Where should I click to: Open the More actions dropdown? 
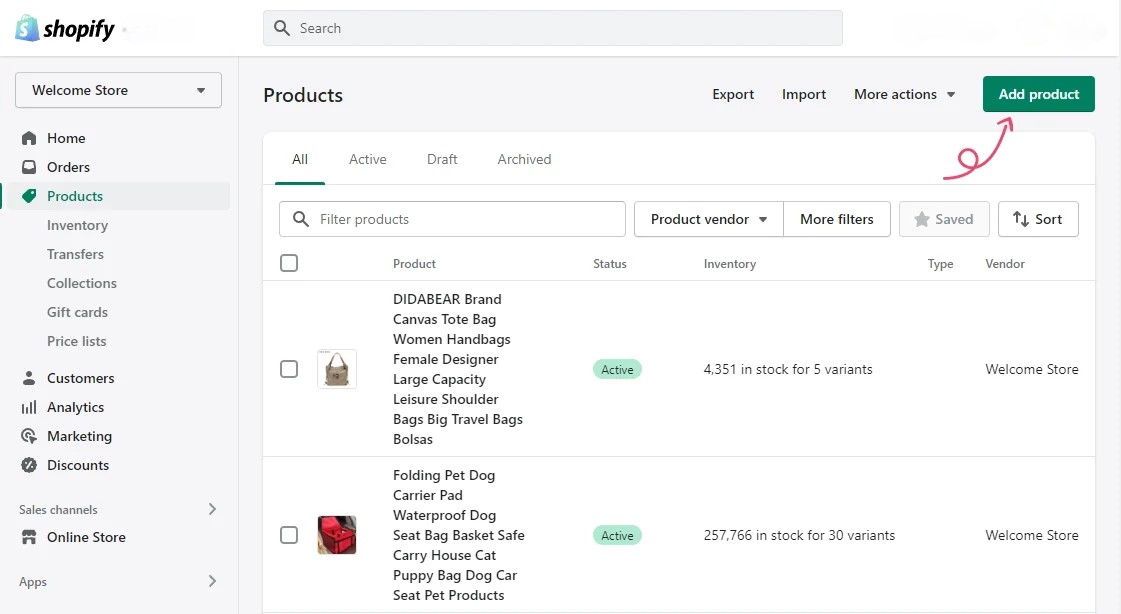[904, 94]
